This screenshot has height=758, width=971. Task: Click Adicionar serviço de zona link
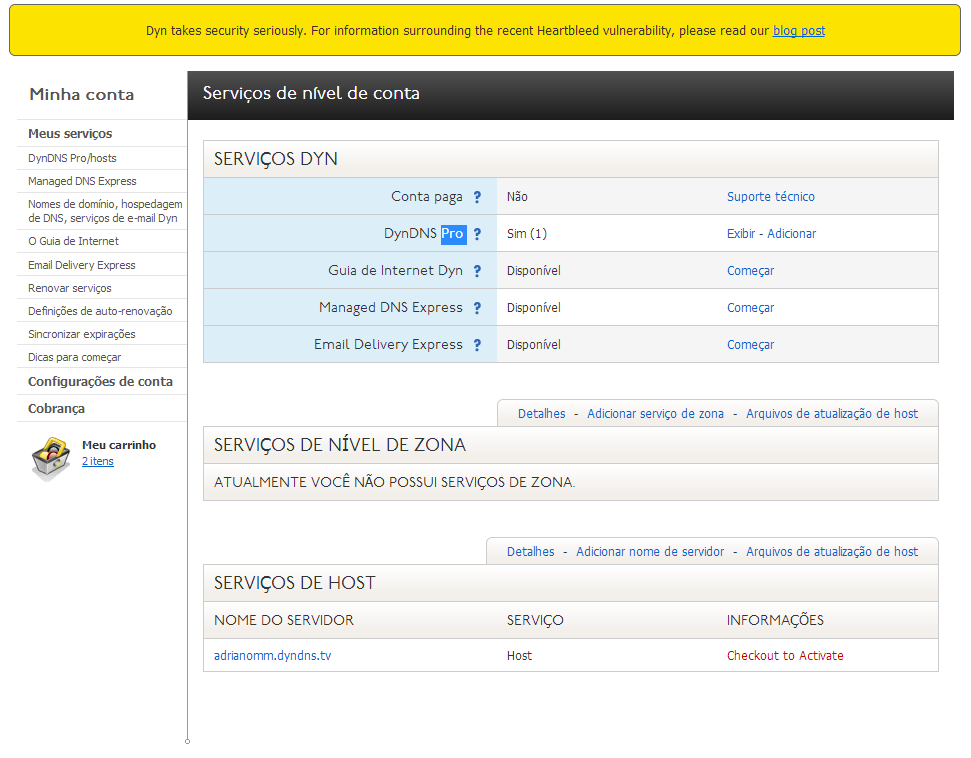point(655,414)
